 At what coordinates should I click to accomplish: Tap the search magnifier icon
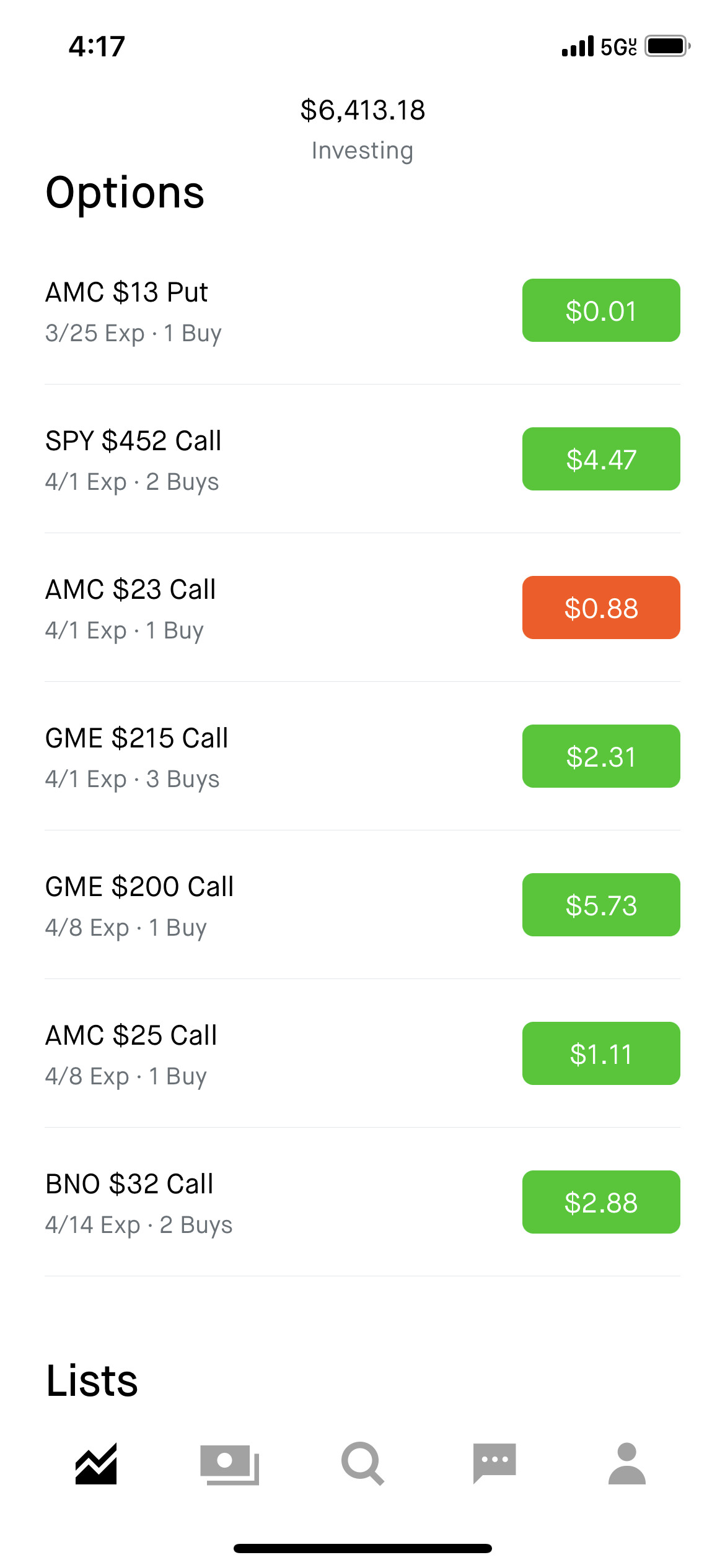point(362,1464)
